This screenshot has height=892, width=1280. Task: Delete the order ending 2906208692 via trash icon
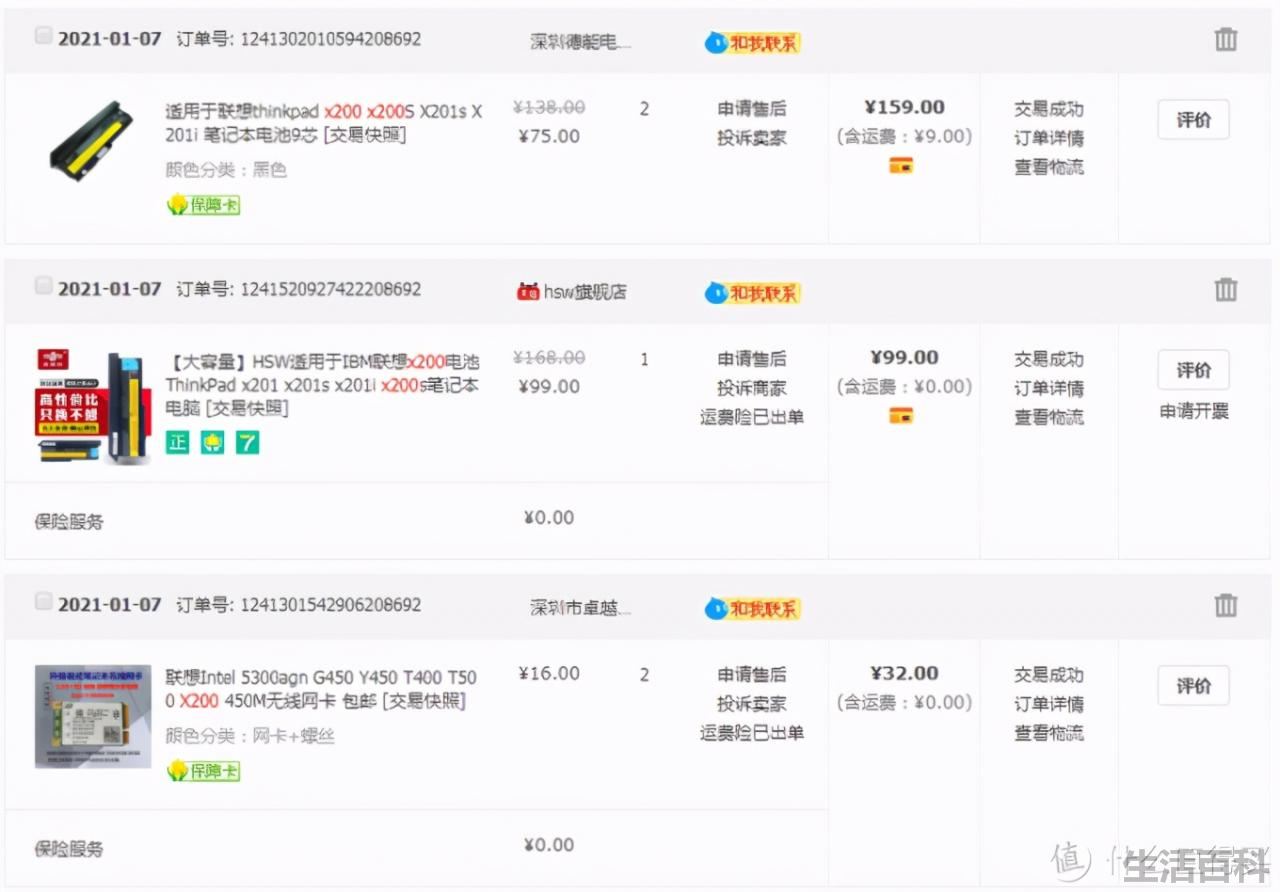(x=1225, y=605)
